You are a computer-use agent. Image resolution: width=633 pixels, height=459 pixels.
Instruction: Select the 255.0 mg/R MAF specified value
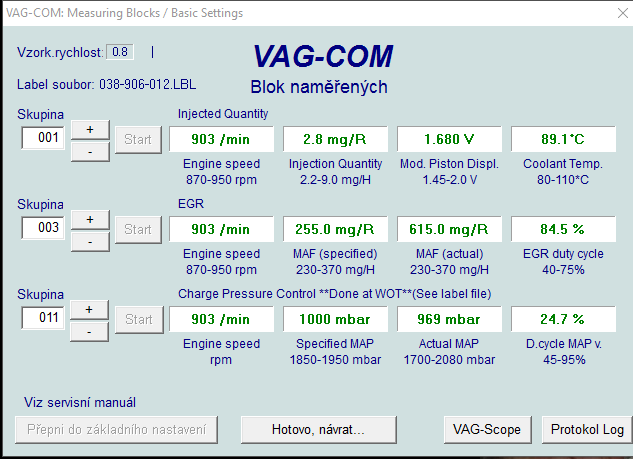coord(335,229)
